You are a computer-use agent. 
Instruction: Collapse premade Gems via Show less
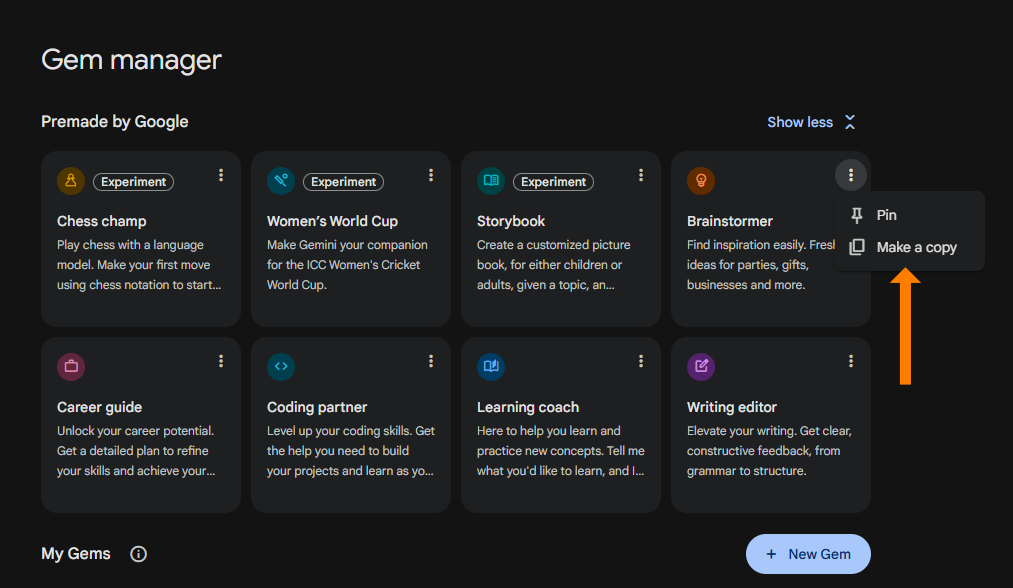click(x=811, y=121)
